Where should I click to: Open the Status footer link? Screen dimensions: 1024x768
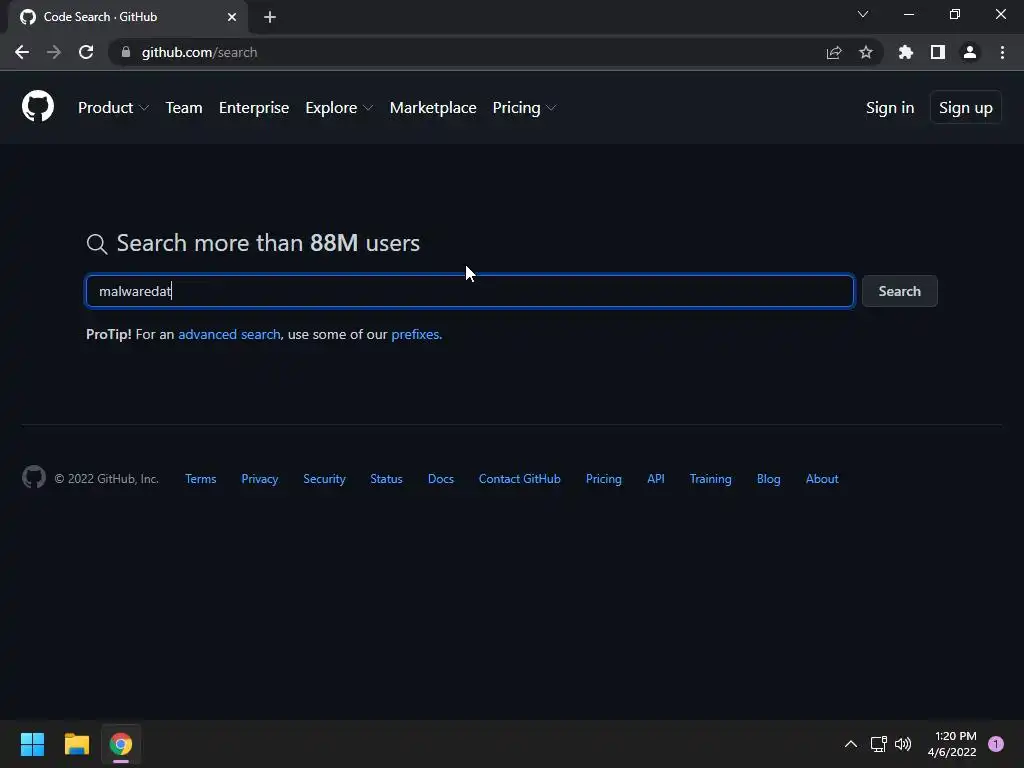pyautogui.click(x=386, y=479)
